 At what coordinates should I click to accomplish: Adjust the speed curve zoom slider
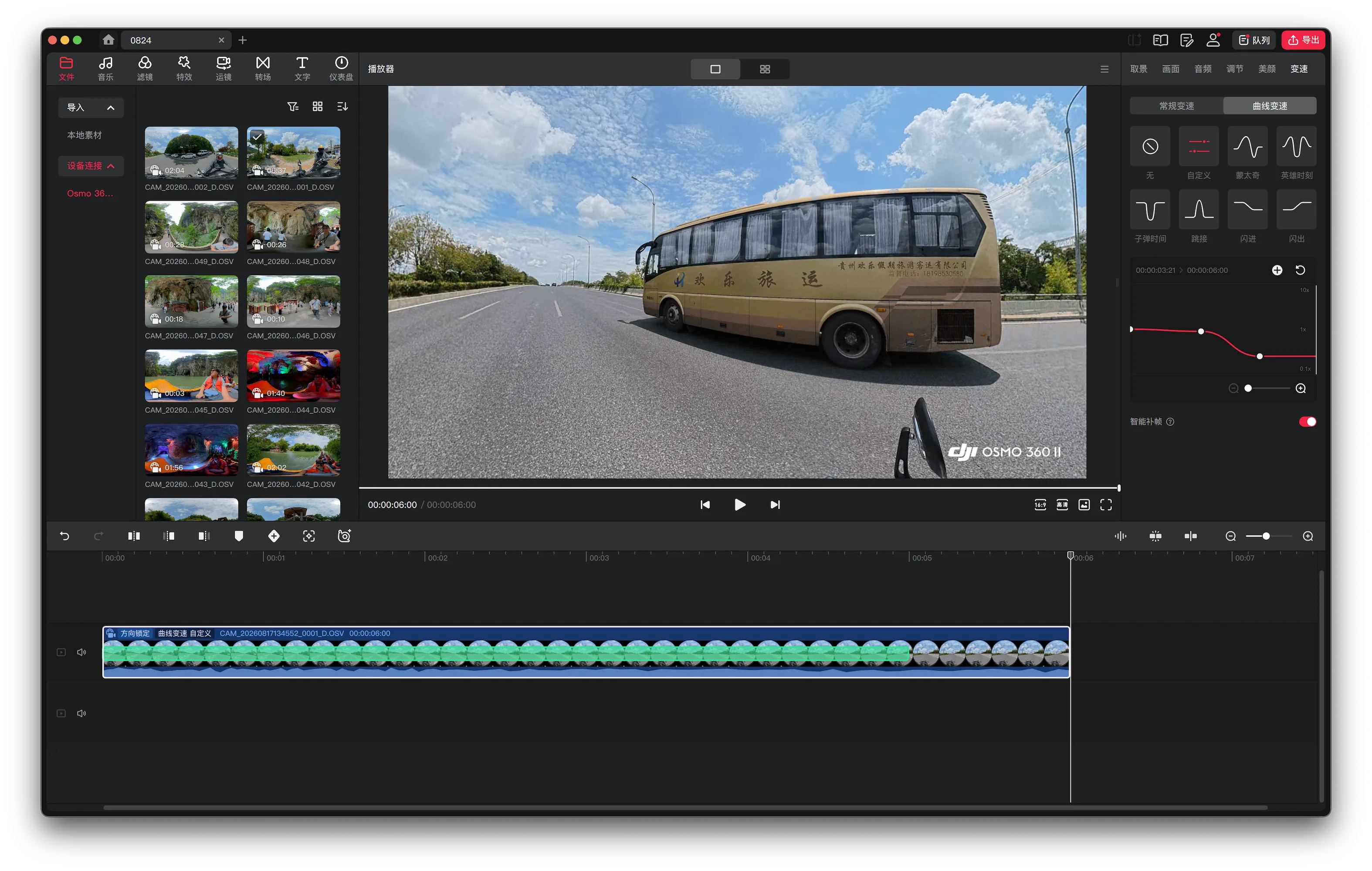1248,388
